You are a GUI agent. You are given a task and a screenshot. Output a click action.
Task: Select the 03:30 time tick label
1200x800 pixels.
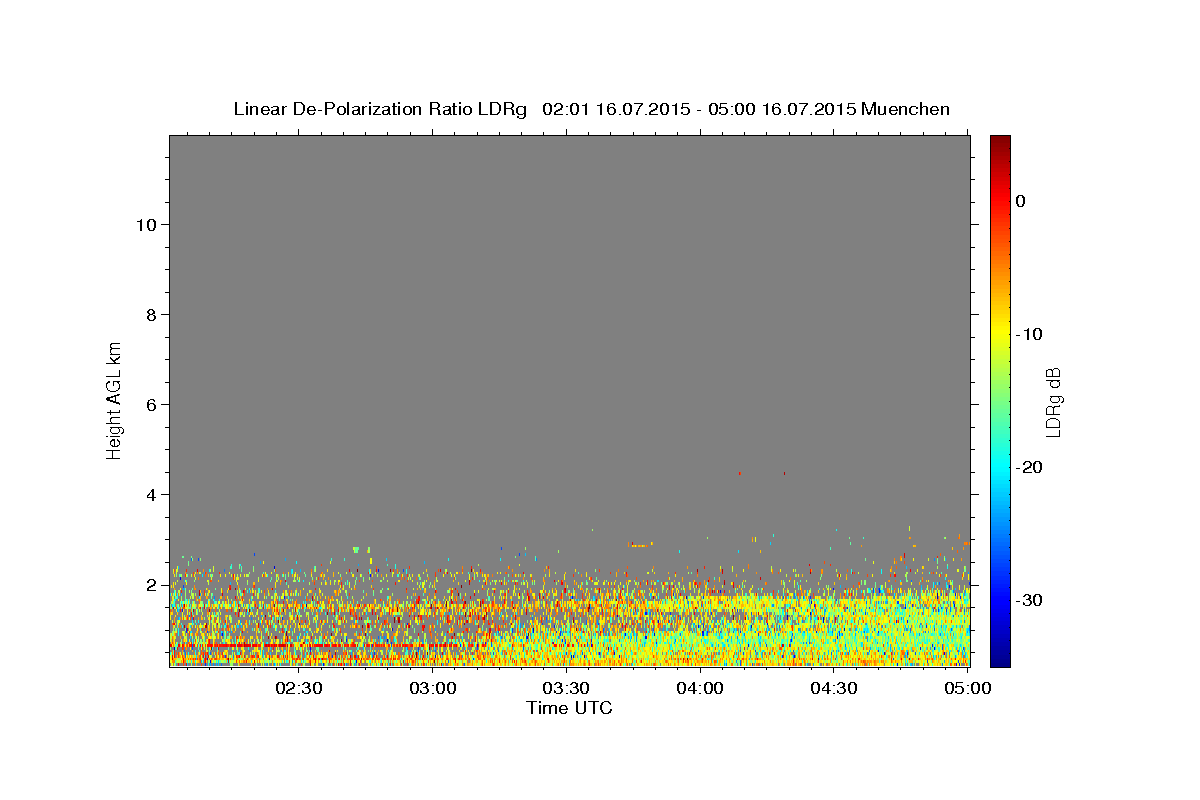tap(566, 688)
